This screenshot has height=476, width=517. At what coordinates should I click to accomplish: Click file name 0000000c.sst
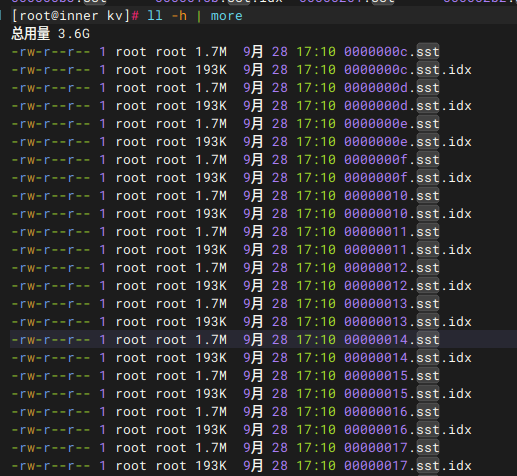click(x=392, y=52)
